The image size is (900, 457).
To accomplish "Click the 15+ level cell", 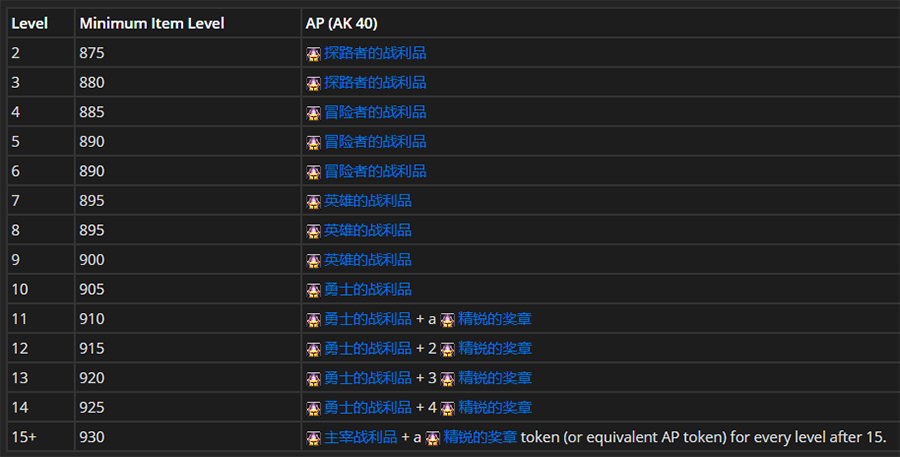I will [x=40, y=437].
